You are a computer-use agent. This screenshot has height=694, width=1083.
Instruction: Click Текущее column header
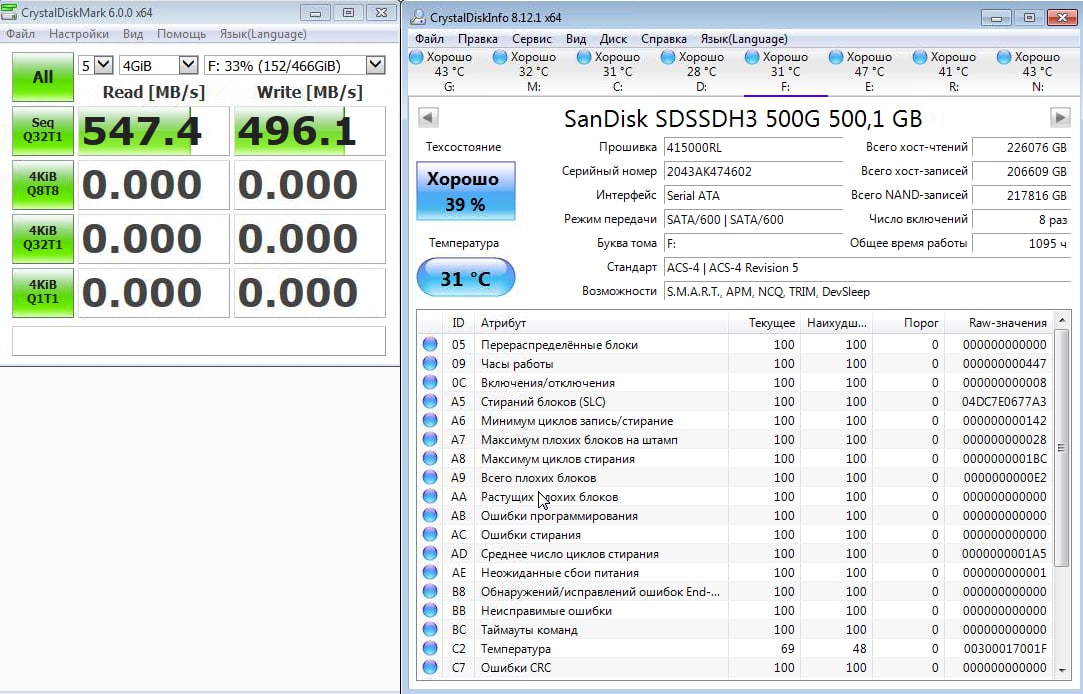coord(765,322)
